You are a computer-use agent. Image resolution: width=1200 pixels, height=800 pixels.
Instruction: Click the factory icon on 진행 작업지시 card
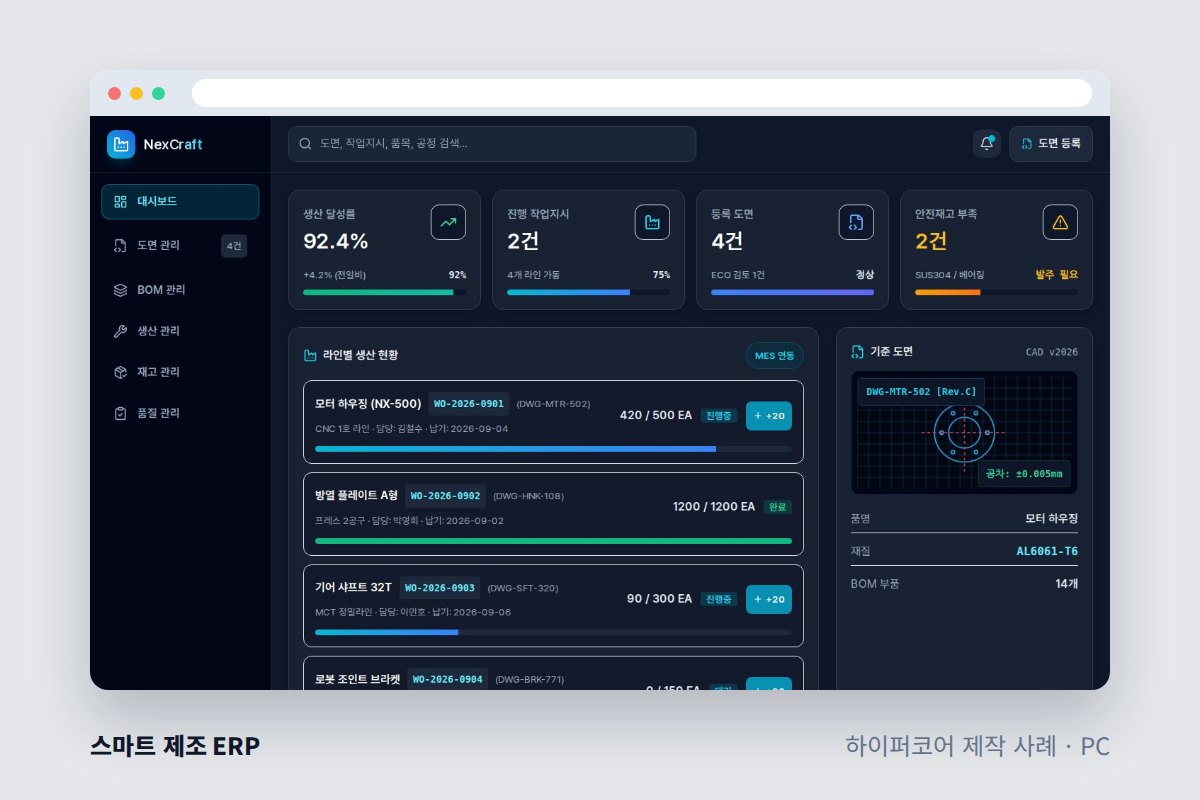click(652, 222)
